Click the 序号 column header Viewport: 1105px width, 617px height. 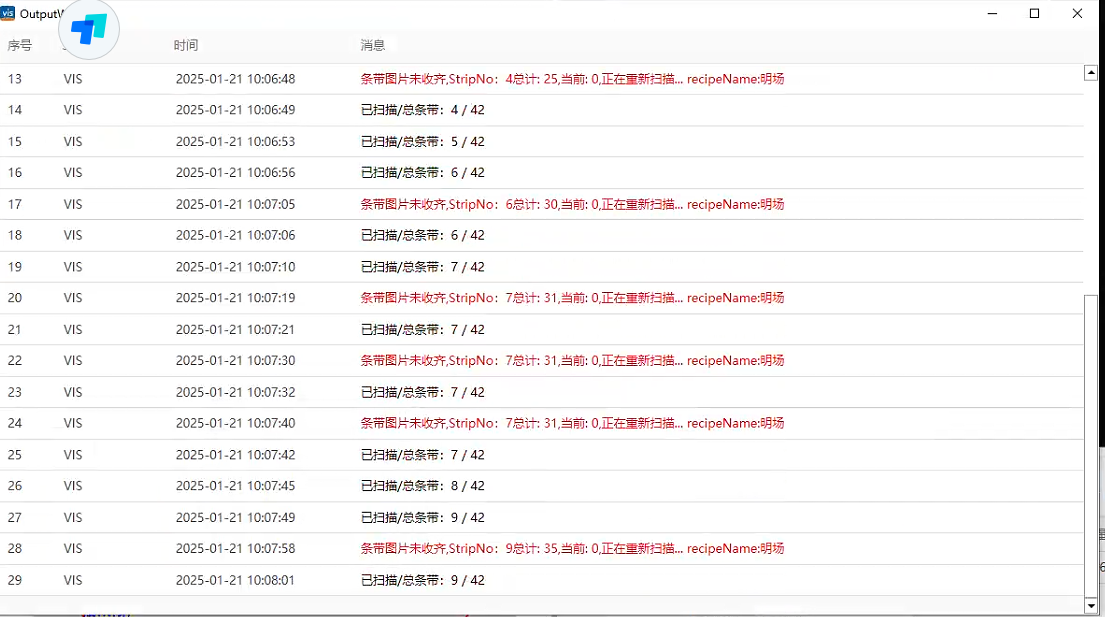[x=20, y=45]
